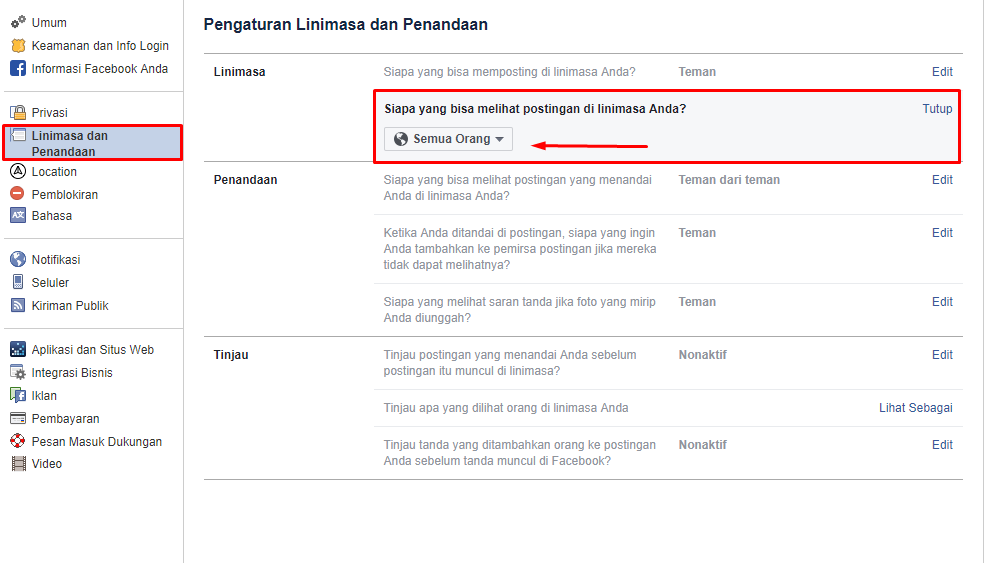Go to Location settings
1002x563 pixels.
[54, 172]
